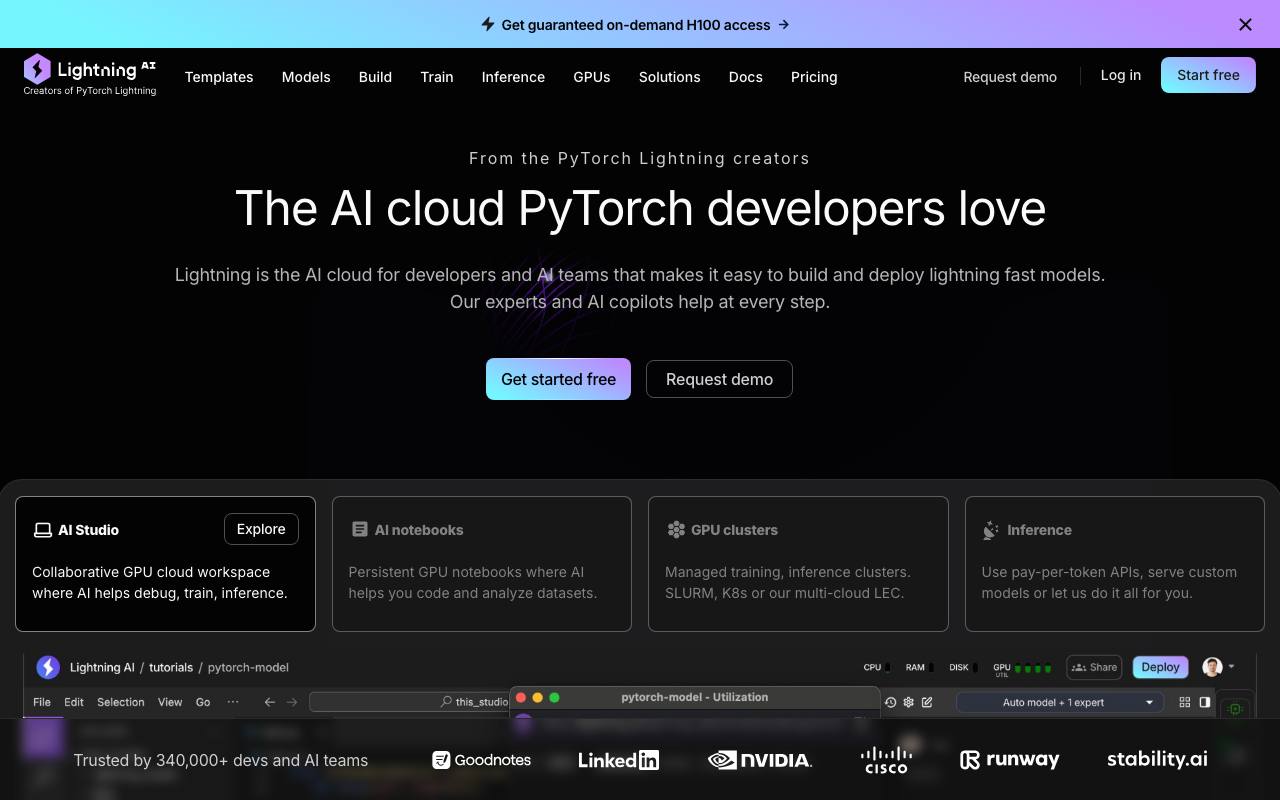This screenshot has height=800, width=1280.
Task: Open the File menu in the studio
Action: pos(42,702)
